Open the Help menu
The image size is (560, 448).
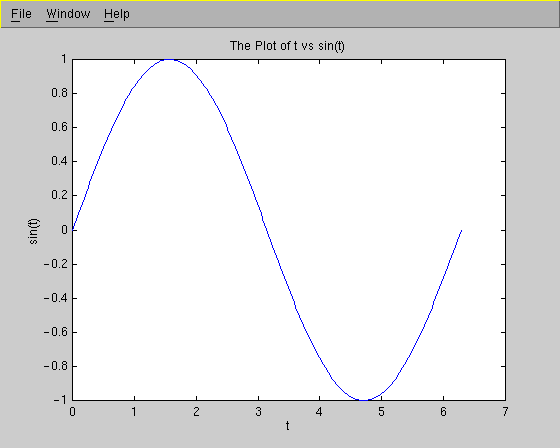point(117,14)
